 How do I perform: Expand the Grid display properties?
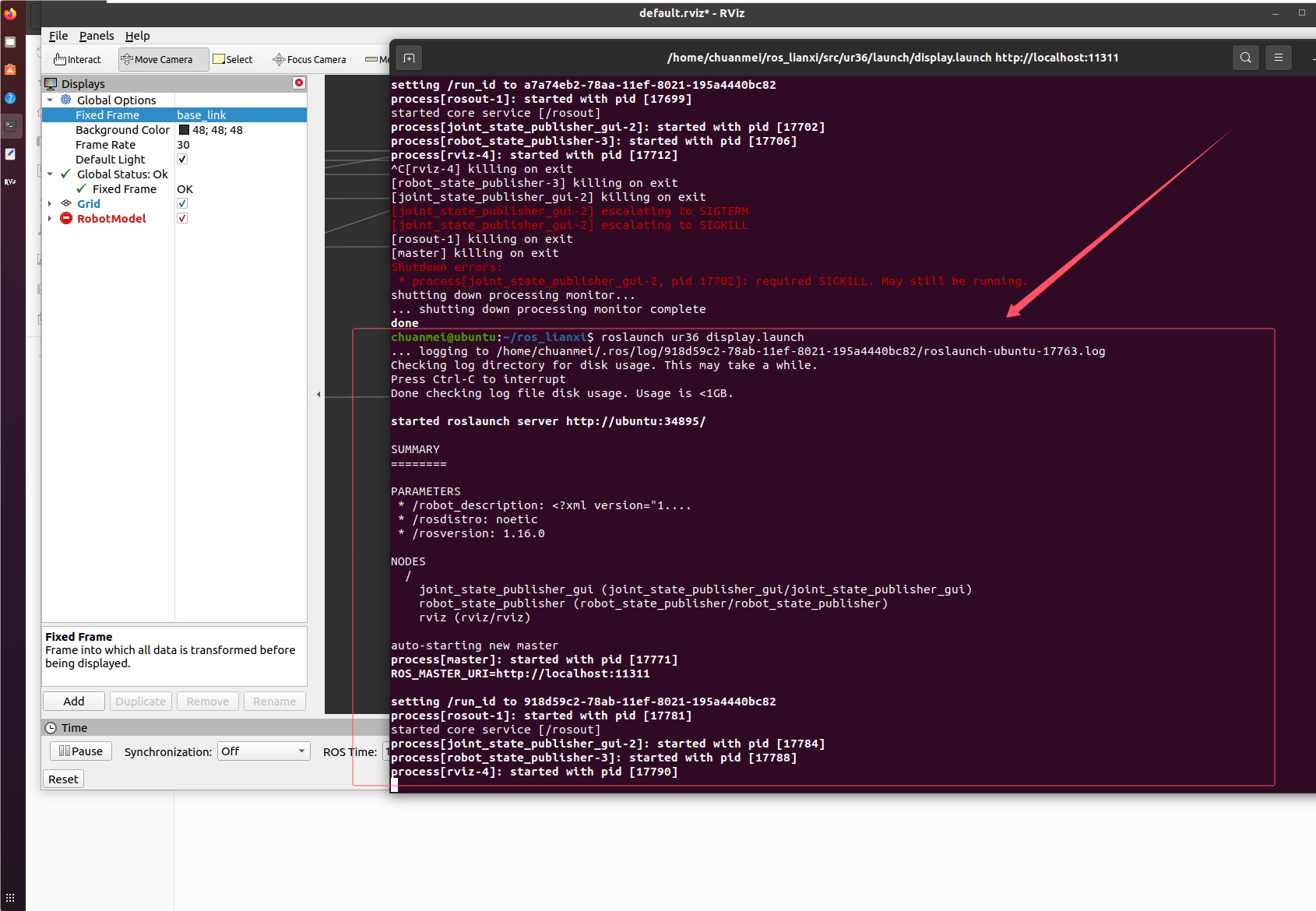click(x=51, y=203)
